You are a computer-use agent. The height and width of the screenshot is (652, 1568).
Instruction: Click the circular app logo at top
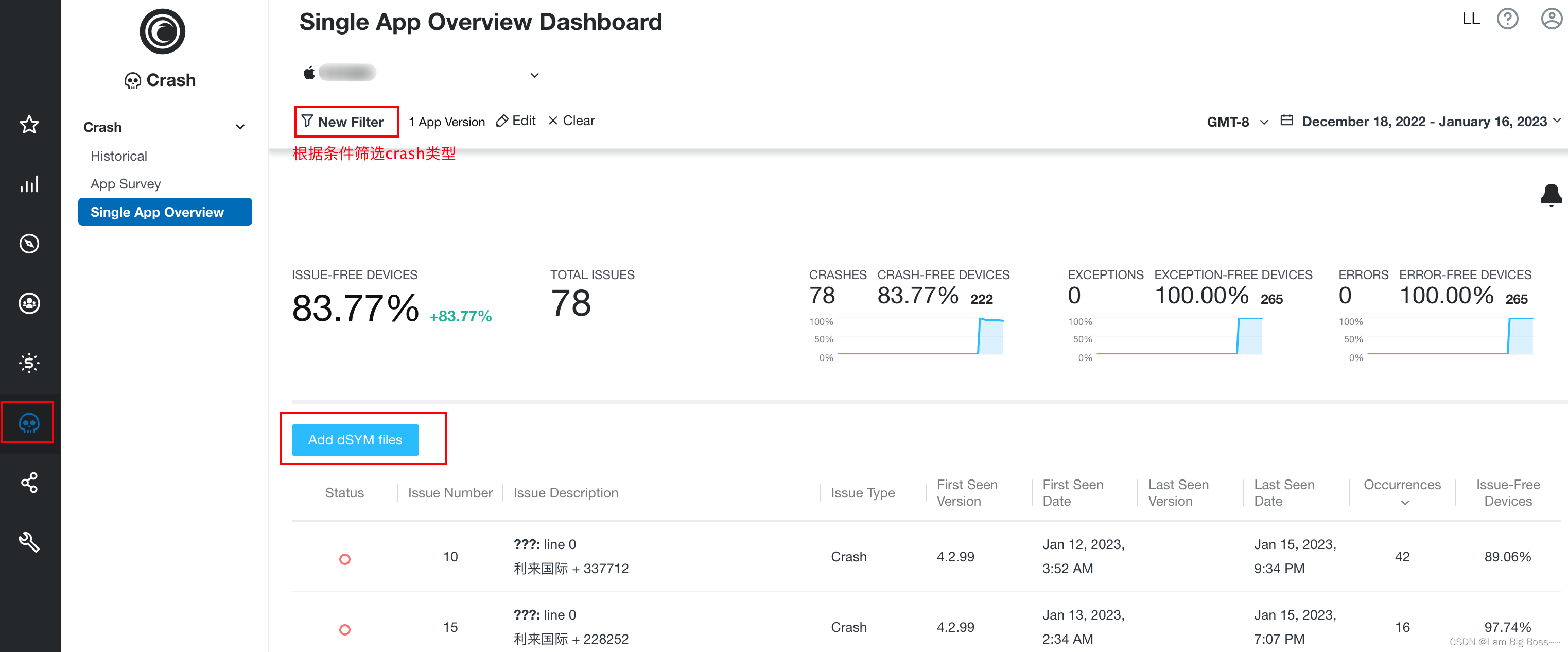click(162, 31)
